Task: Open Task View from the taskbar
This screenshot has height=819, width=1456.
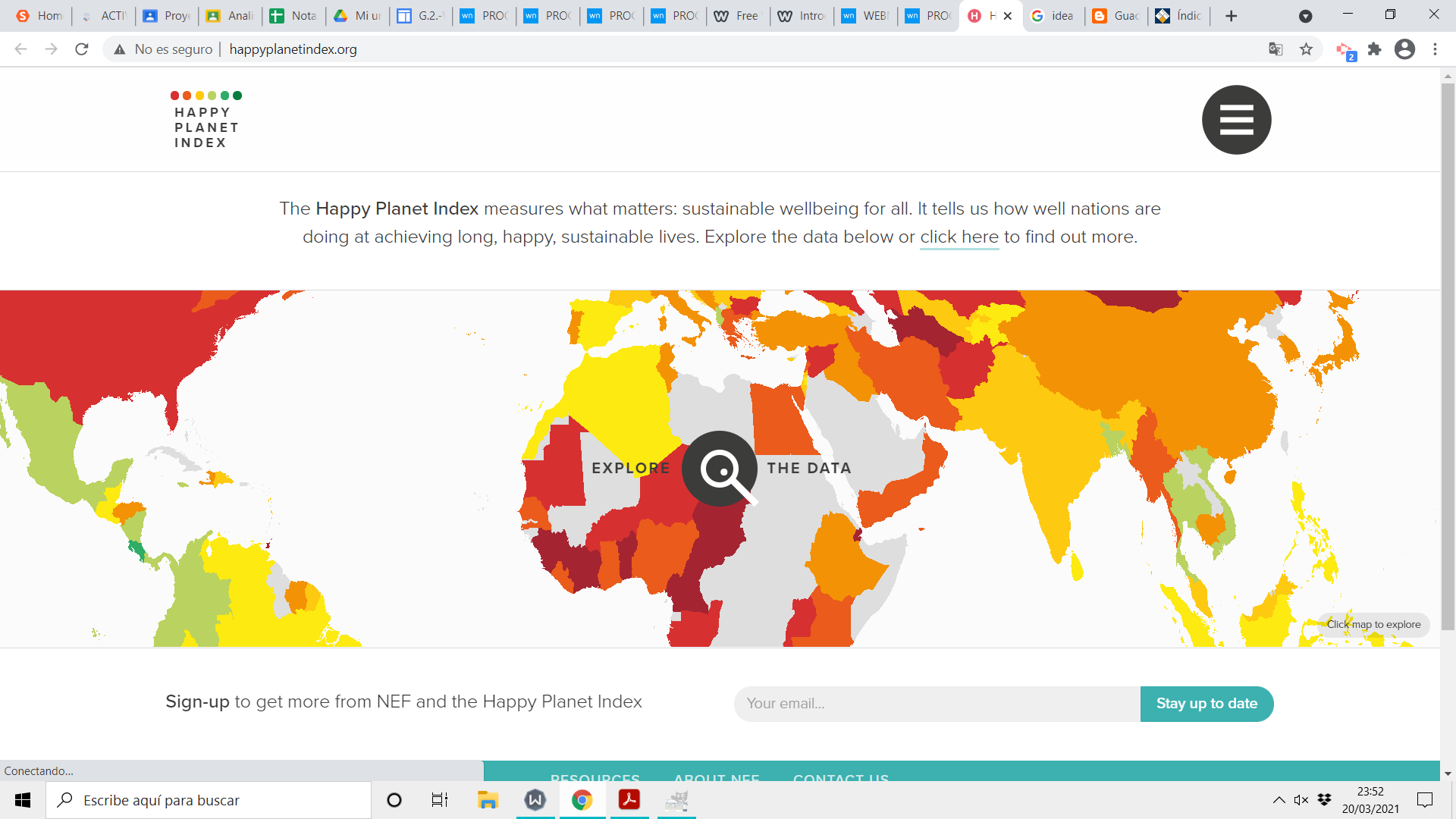Action: pyautogui.click(x=440, y=800)
